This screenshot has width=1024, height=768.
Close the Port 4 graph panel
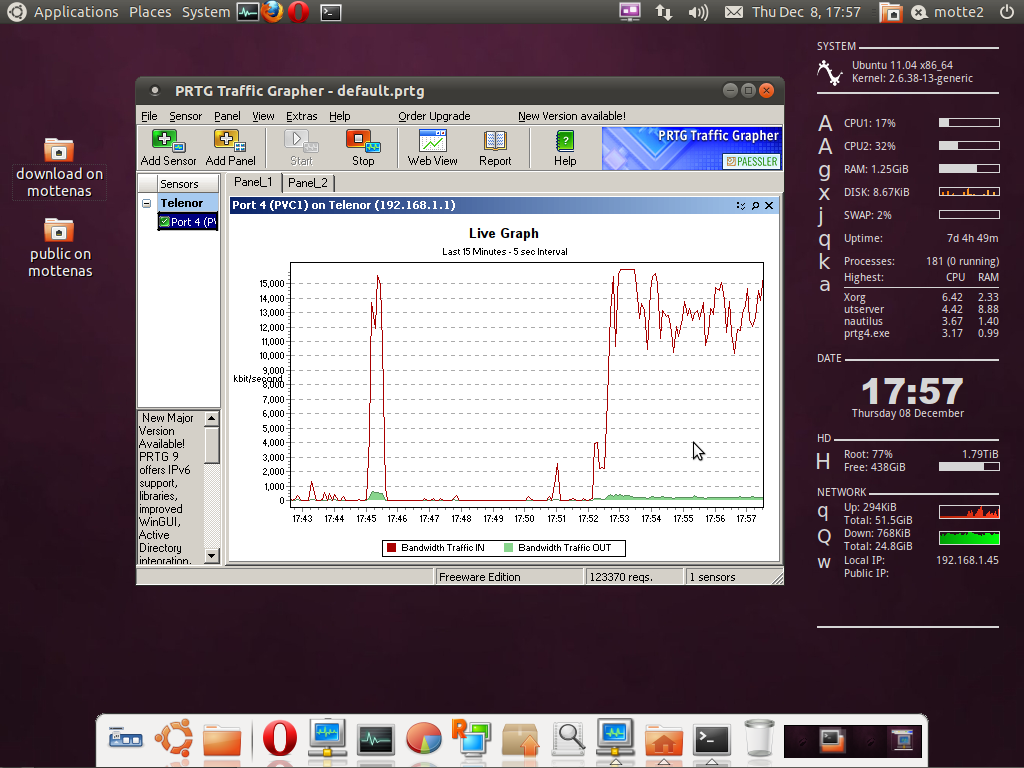(x=769, y=205)
